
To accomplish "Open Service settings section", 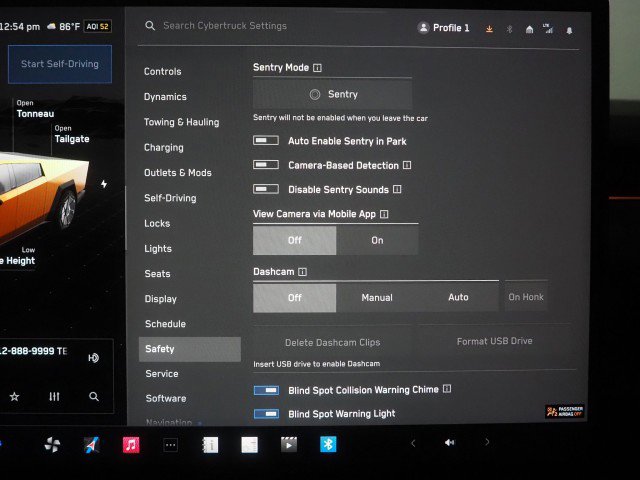I will click(162, 373).
